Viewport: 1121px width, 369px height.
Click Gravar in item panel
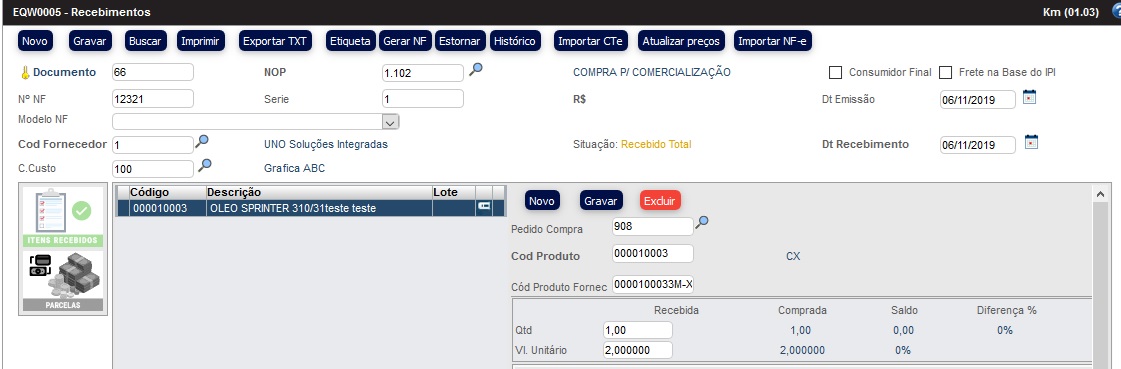coord(601,201)
